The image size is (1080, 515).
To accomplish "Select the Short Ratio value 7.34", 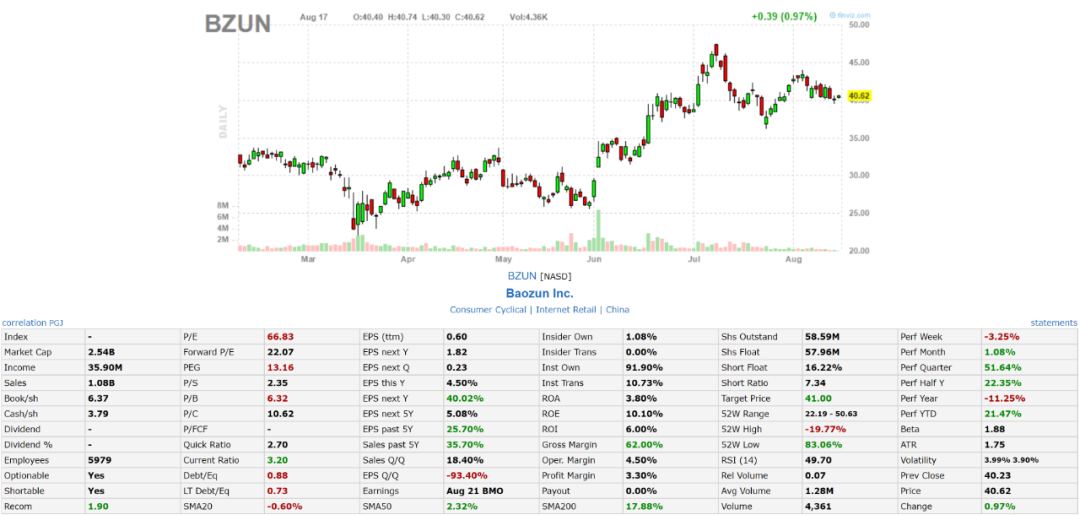I will click(815, 383).
